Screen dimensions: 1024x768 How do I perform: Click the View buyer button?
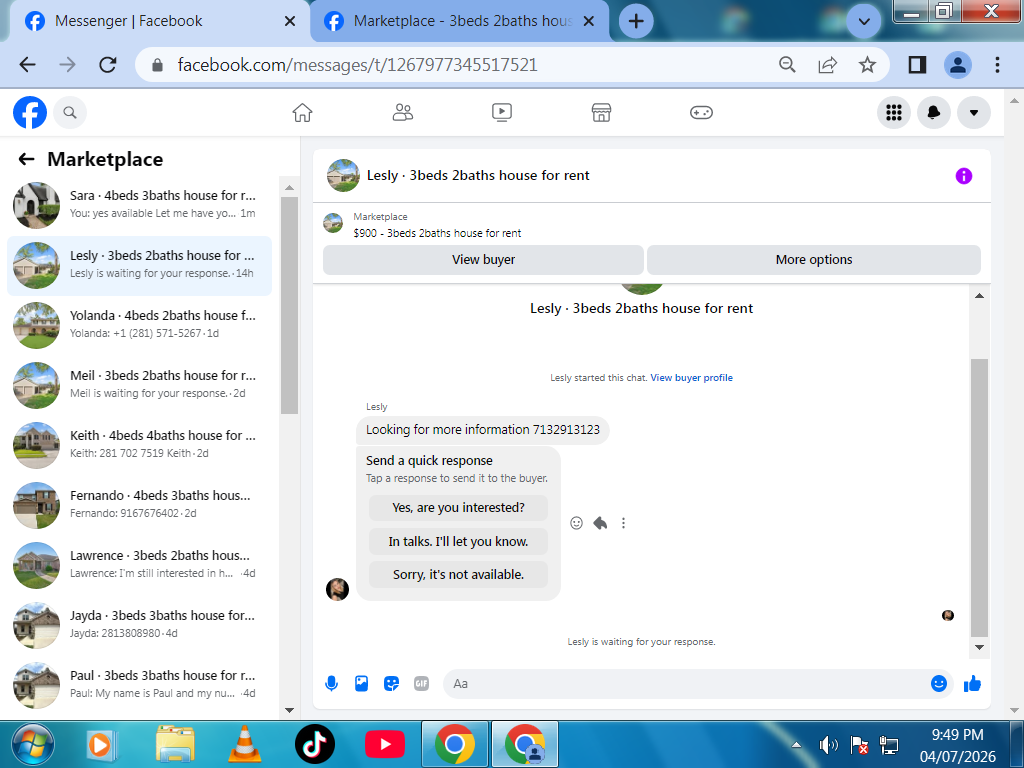[x=483, y=259]
